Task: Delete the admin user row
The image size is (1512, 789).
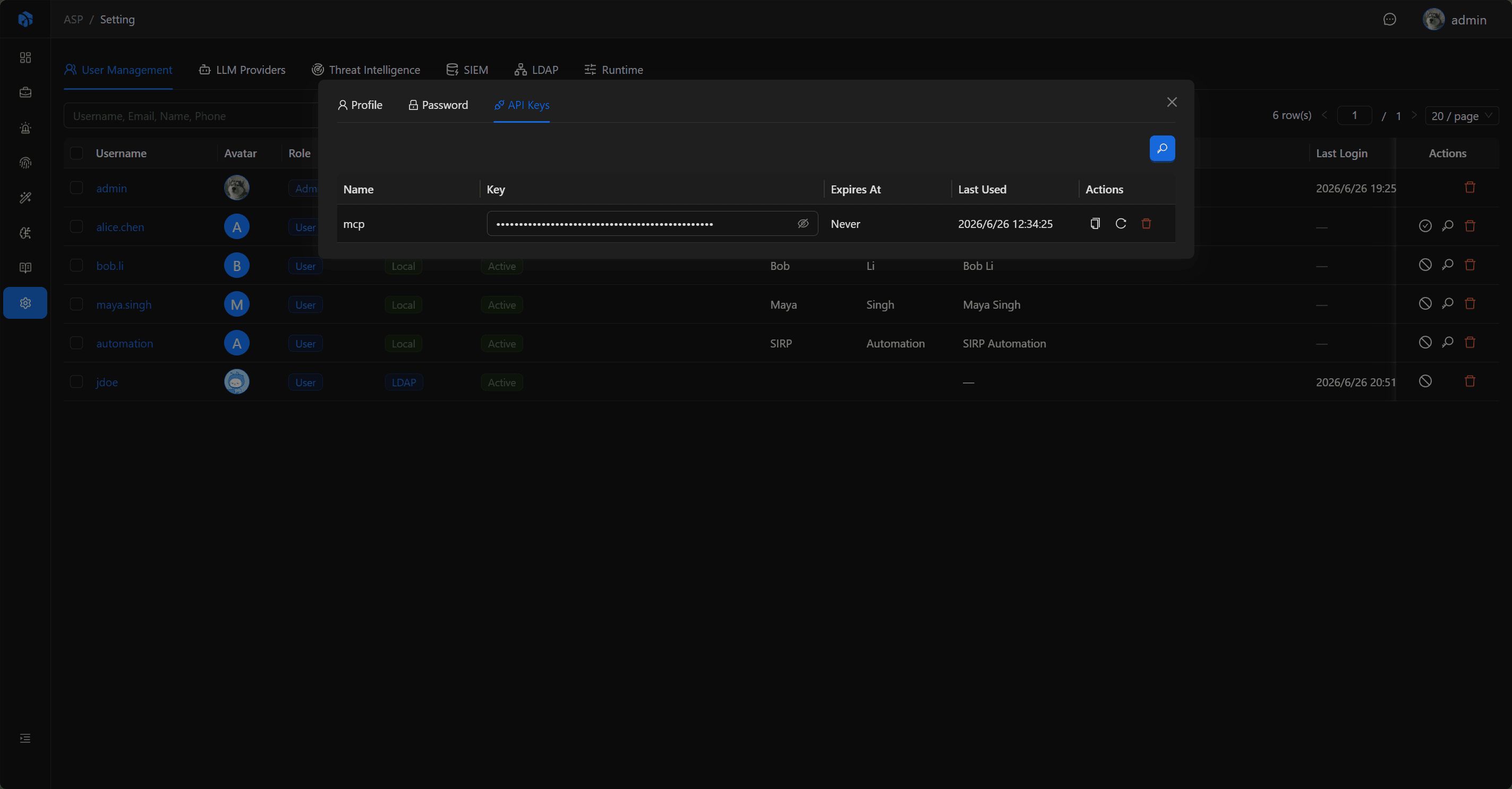Action: click(1470, 187)
